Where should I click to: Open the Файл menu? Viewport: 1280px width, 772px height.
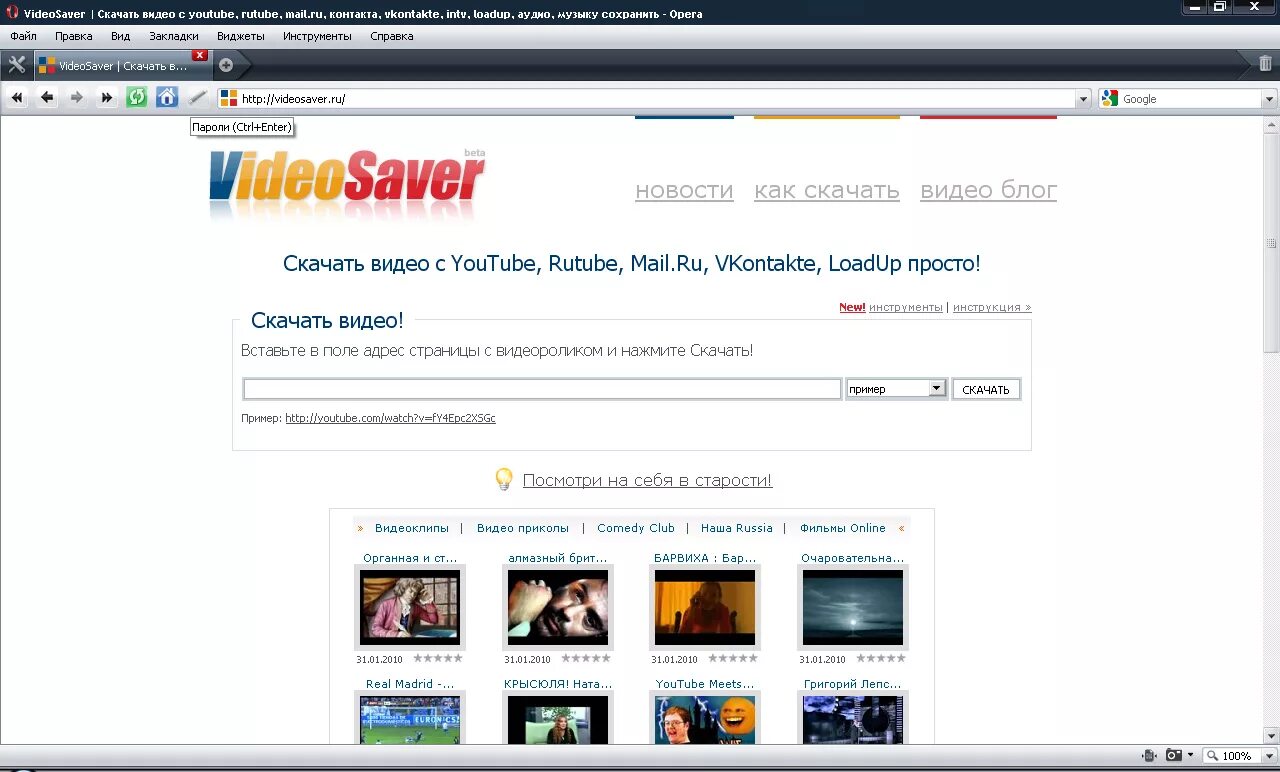pyautogui.click(x=24, y=36)
